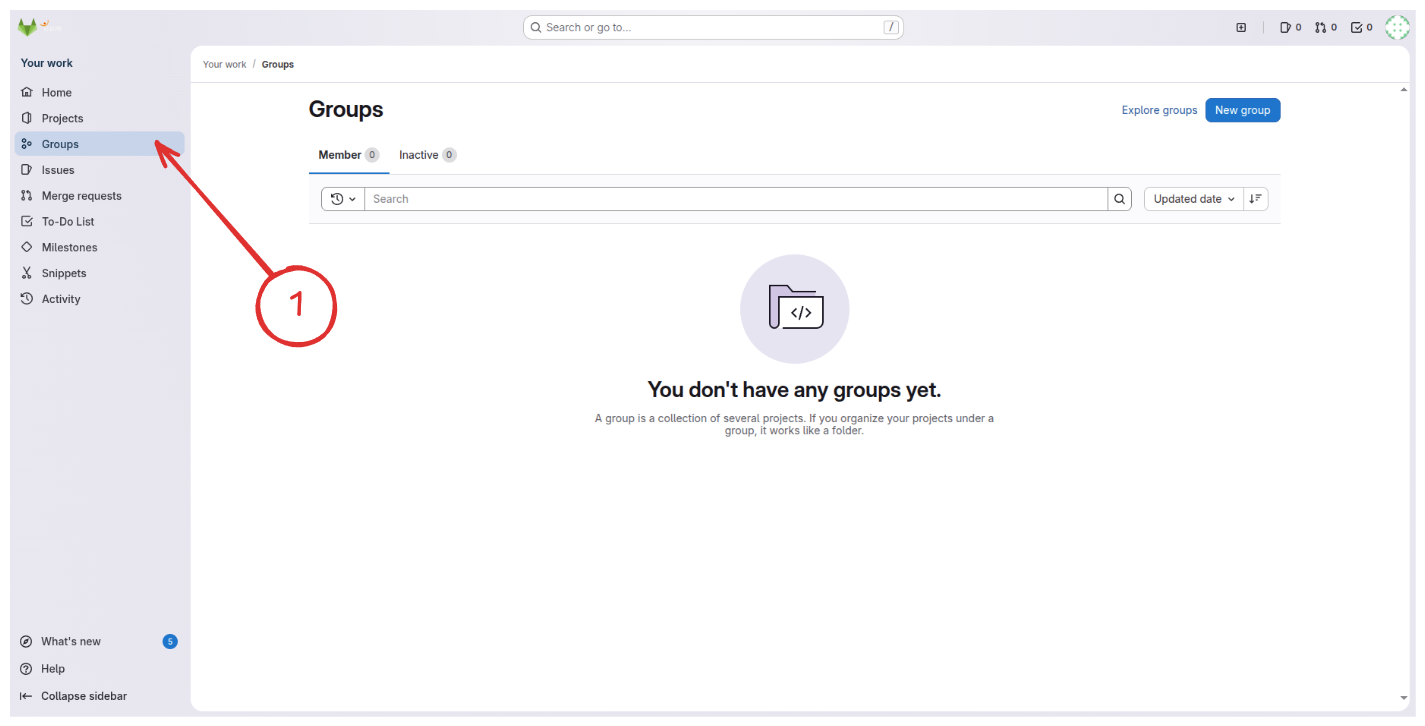The height and width of the screenshot is (726, 1425).
Task: Open the Snippets section in the sidebar
Action: point(61,272)
